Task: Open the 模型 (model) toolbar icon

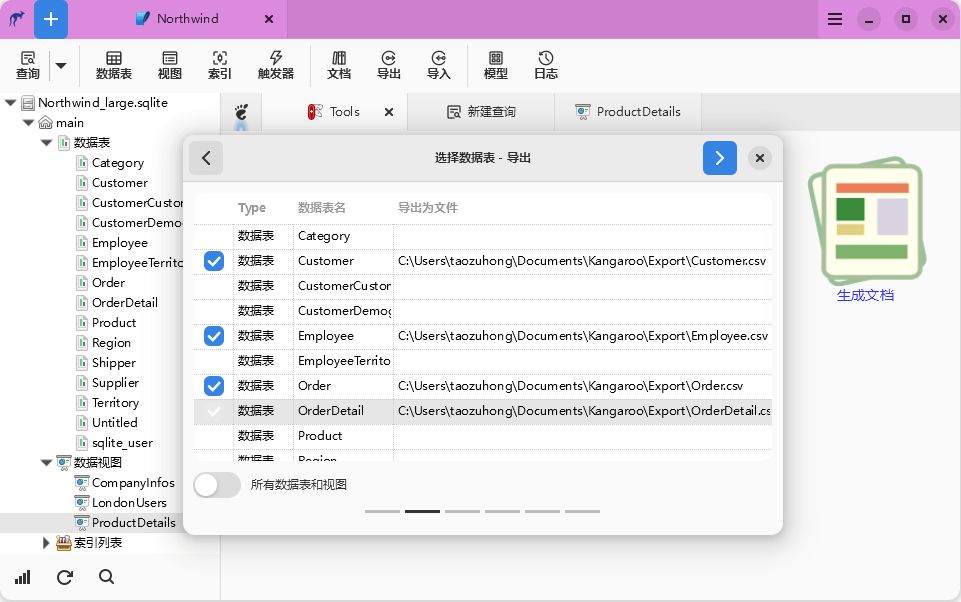Action: 495,65
